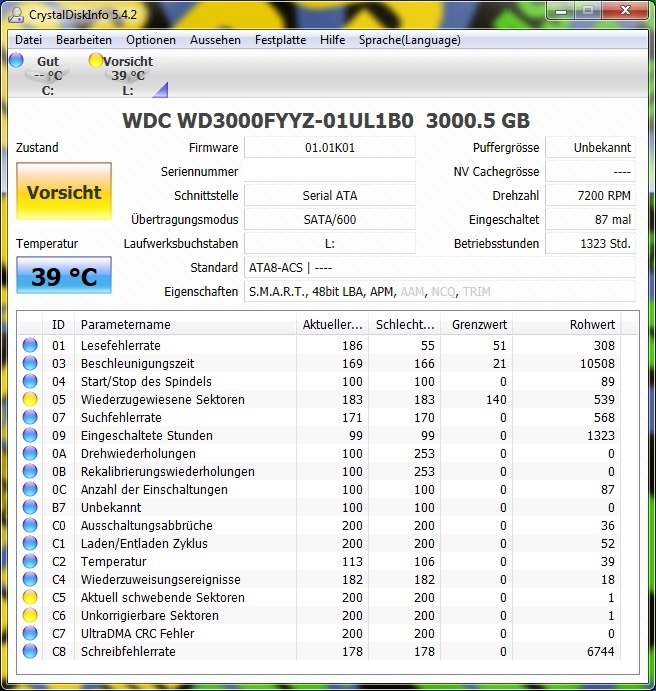This screenshot has height=691, width=656.
Task: Minimize the CrystalDiskInfo window
Action: pos(561,11)
